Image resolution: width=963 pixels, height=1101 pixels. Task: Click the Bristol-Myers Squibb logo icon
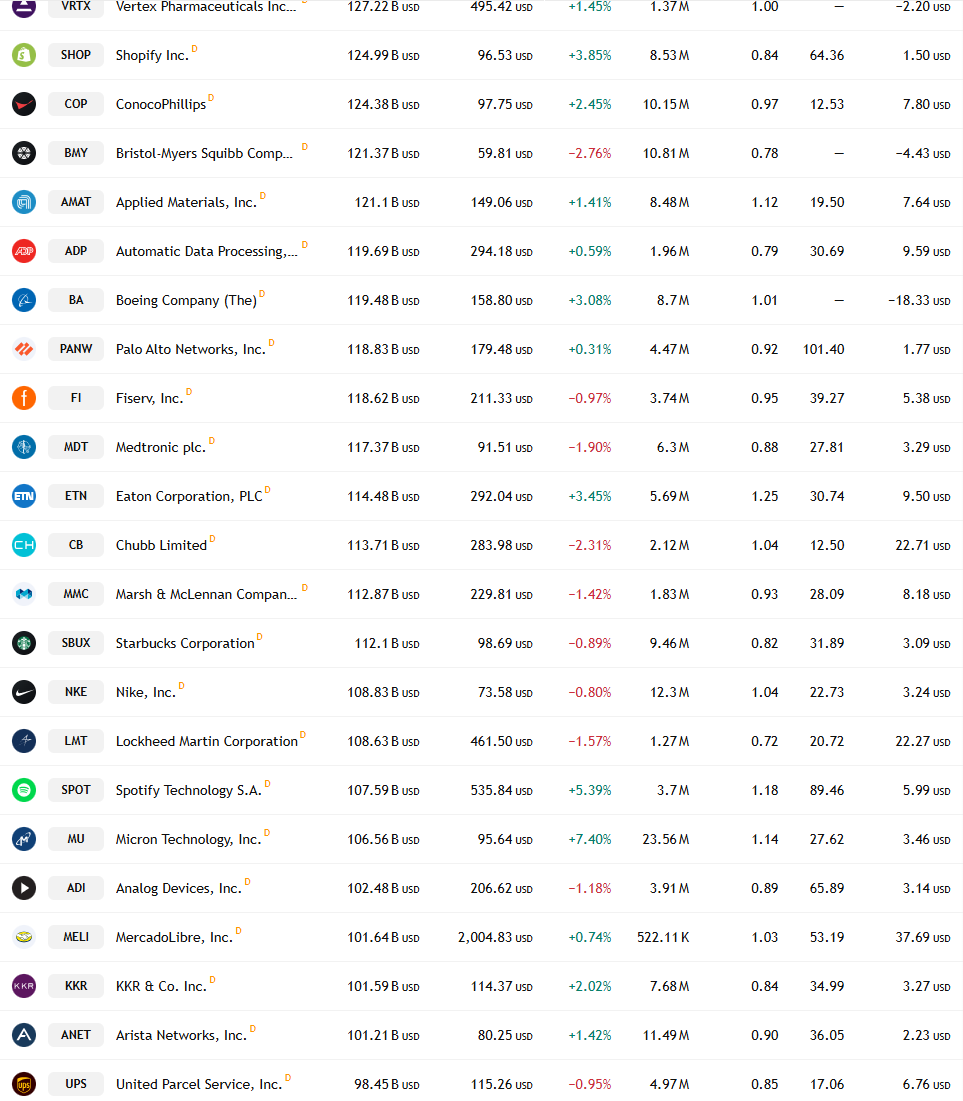click(x=24, y=153)
